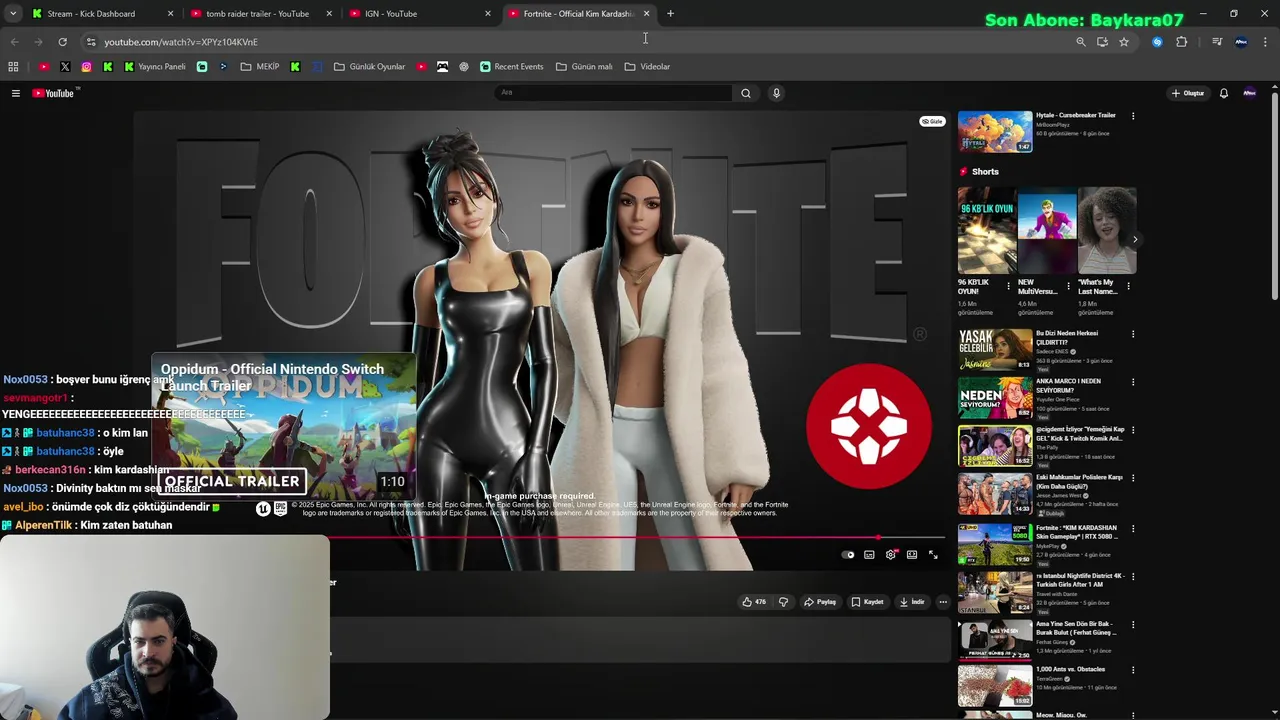This screenshot has width=1280, height=720.
Task: Open the Videolar bookmarks folder
Action: tap(647, 67)
